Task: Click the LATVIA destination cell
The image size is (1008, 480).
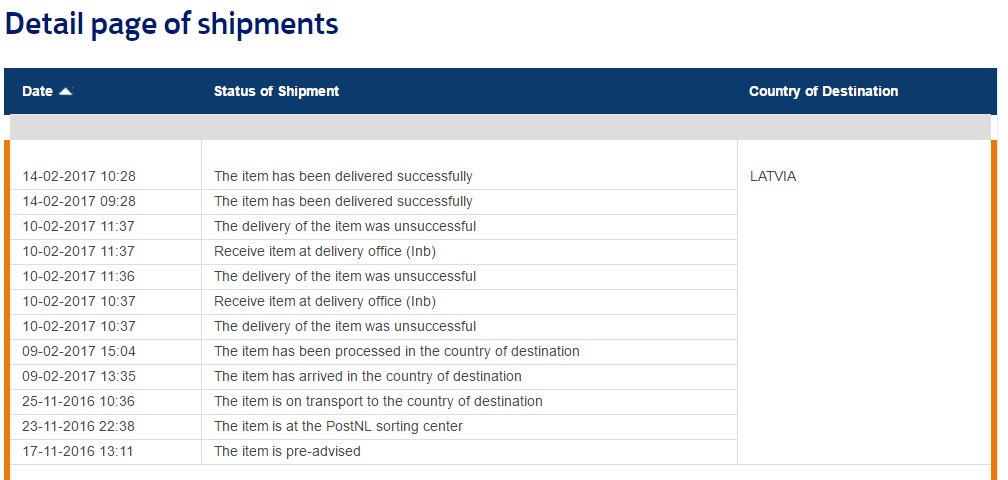Action: 773,176
